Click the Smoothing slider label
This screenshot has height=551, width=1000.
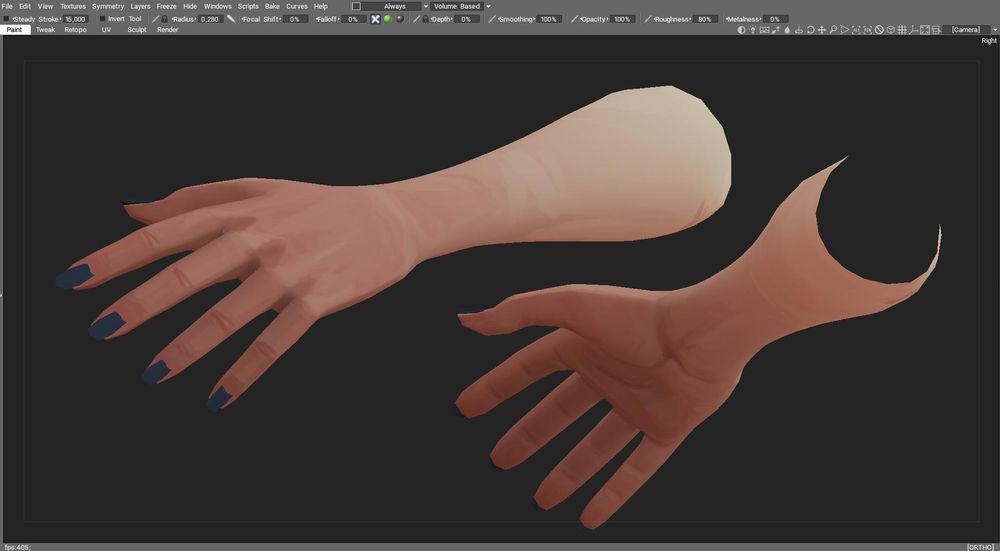(516, 19)
